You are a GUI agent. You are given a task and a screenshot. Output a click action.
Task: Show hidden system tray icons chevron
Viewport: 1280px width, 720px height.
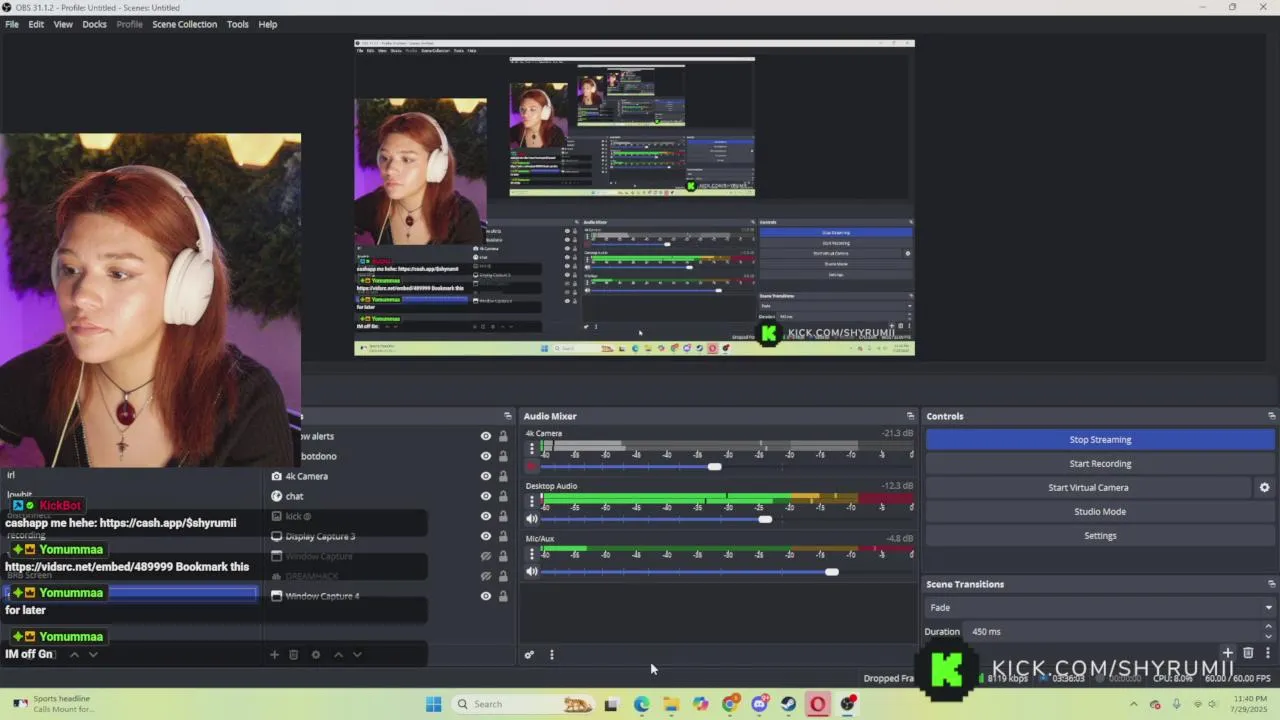tap(1133, 704)
